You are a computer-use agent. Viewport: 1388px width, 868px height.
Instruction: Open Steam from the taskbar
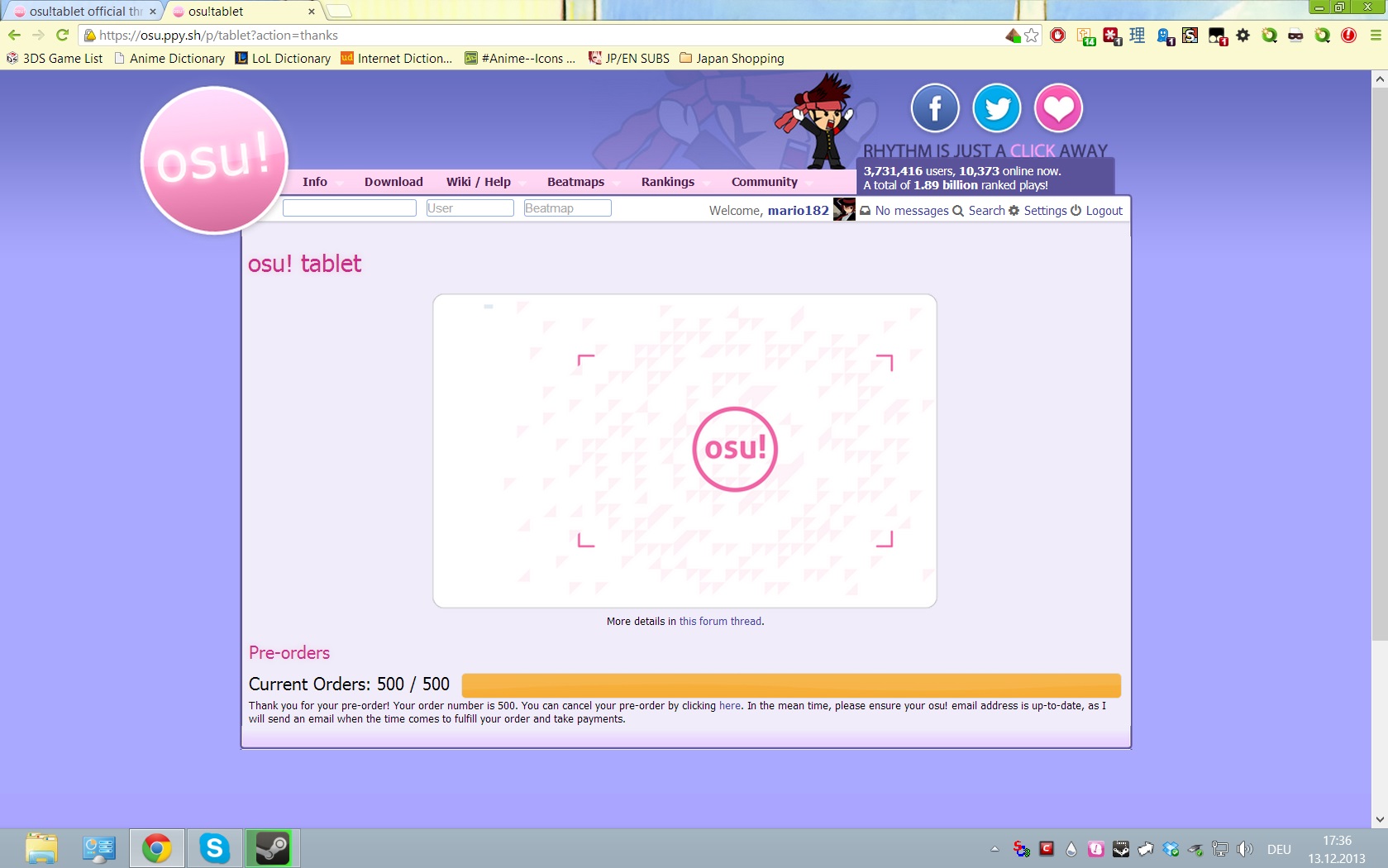coord(272,848)
